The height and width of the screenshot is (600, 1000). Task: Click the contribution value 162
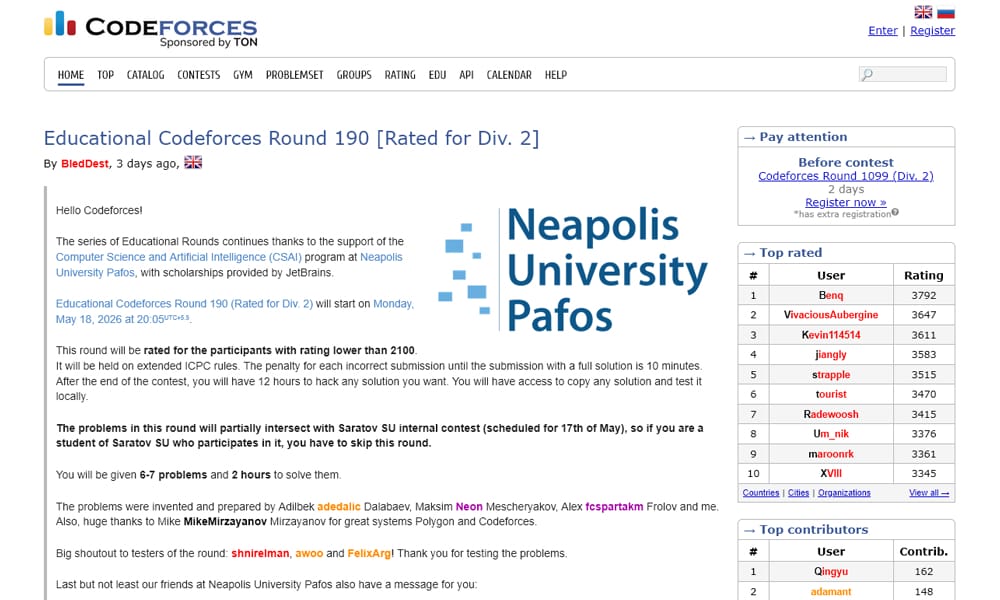point(923,571)
